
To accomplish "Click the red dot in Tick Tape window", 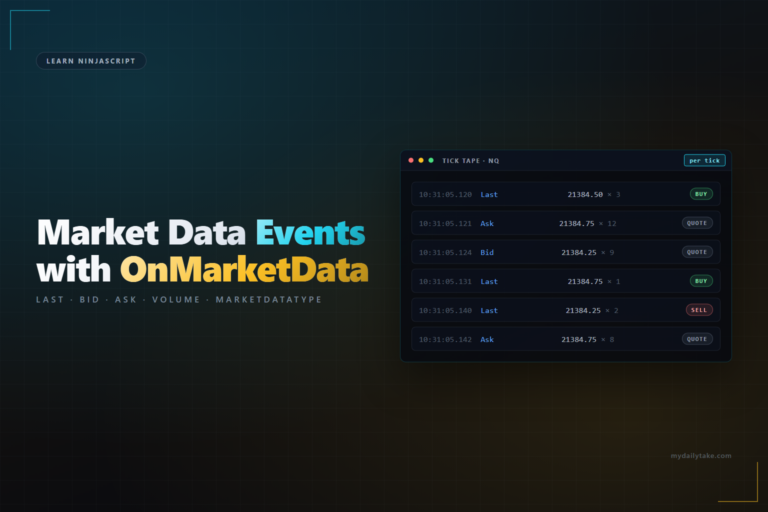I will point(411,161).
